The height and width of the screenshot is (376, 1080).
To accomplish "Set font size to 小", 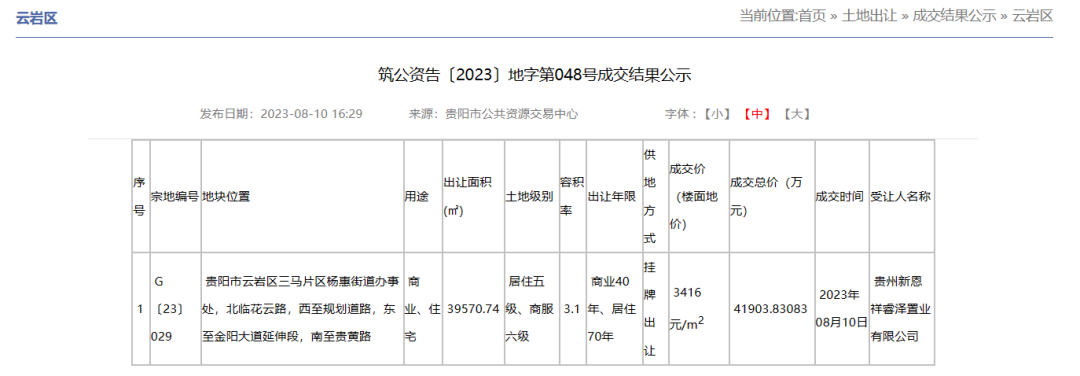I will coord(717,114).
